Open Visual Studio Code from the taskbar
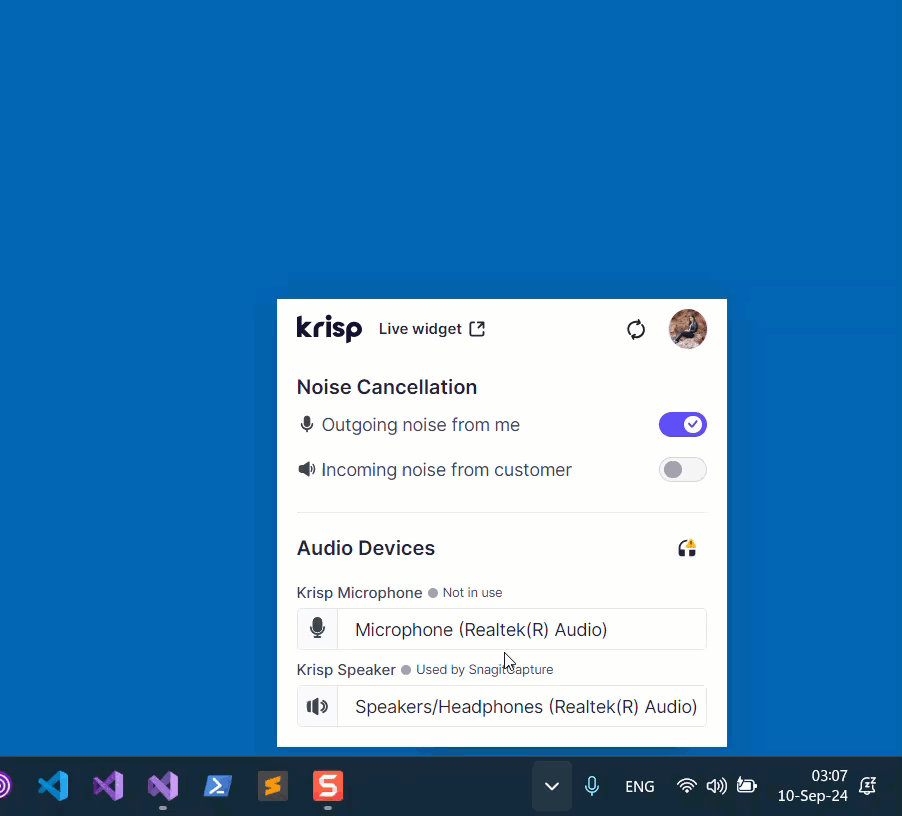 (x=53, y=786)
